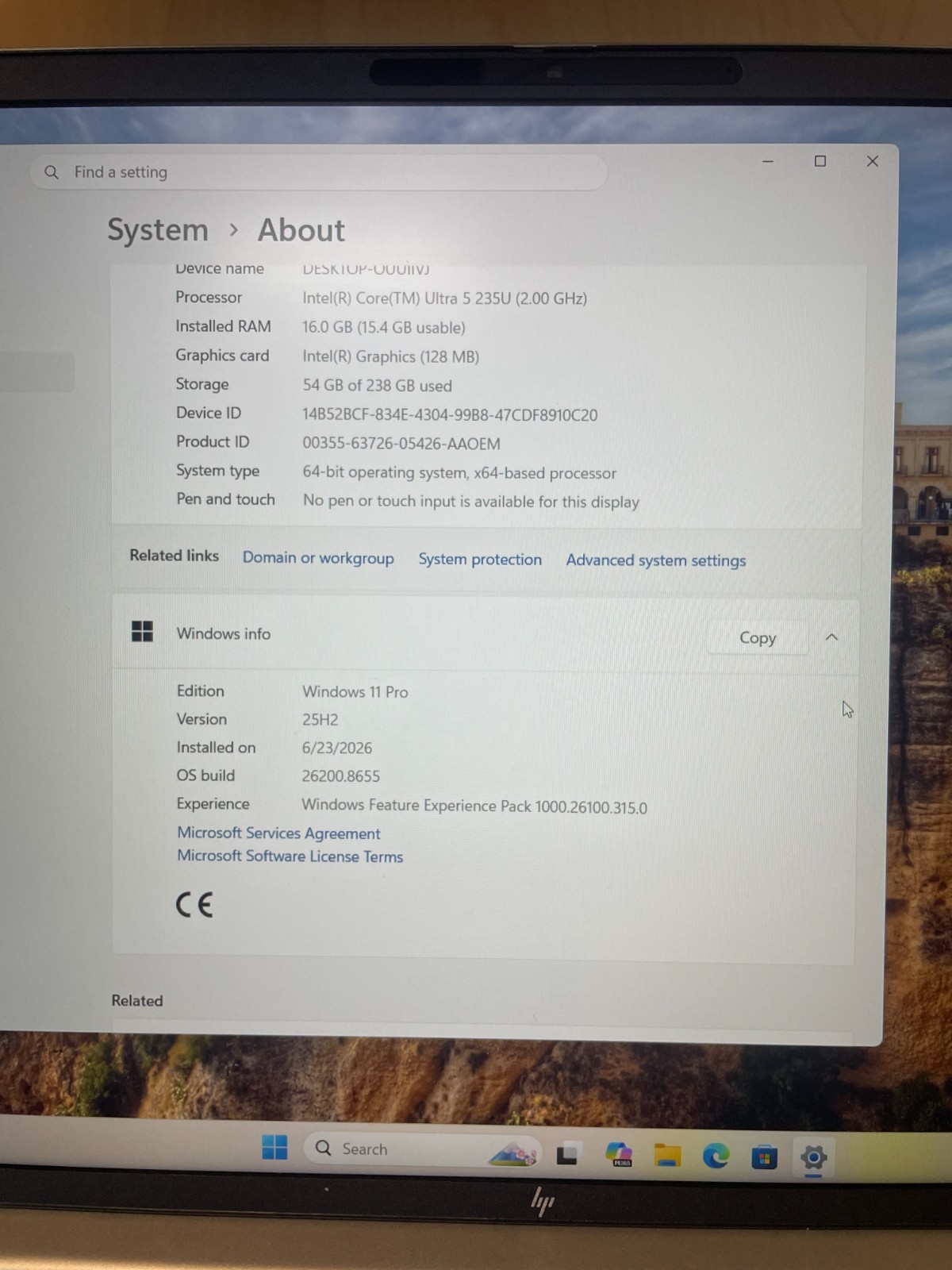Copy the Windows info details
The width and height of the screenshot is (952, 1270).
click(x=758, y=637)
